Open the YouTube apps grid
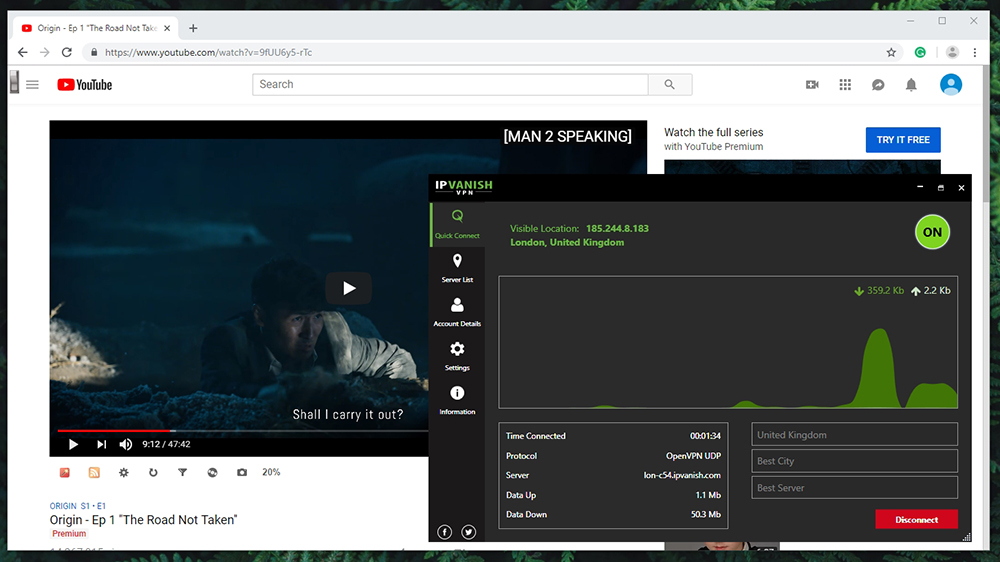 tap(845, 84)
